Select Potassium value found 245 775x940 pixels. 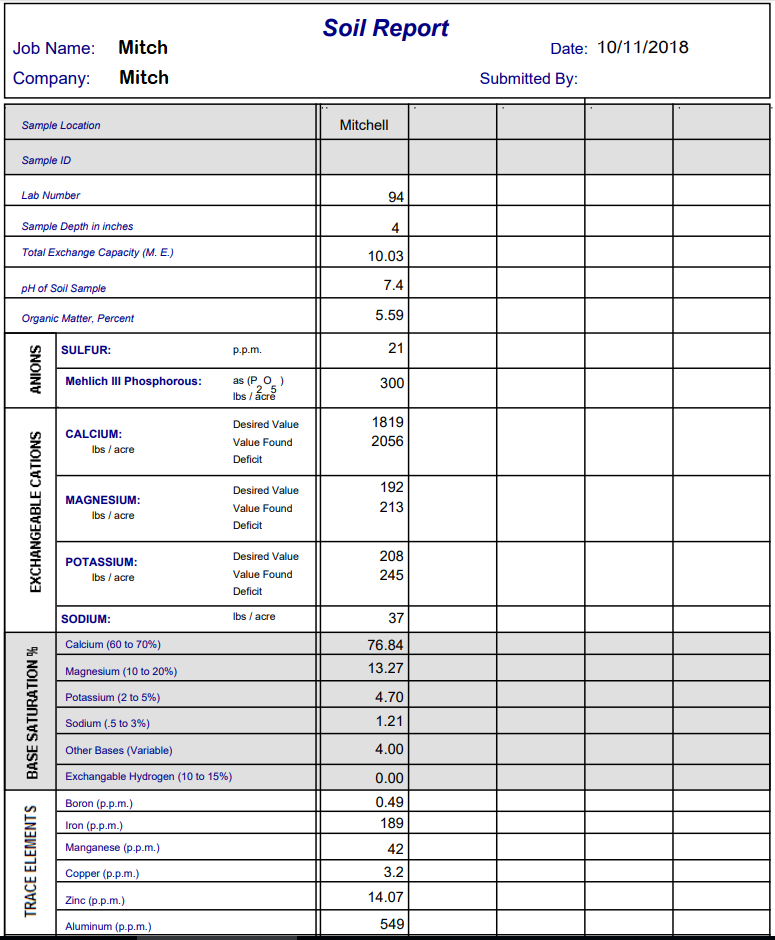click(391, 575)
